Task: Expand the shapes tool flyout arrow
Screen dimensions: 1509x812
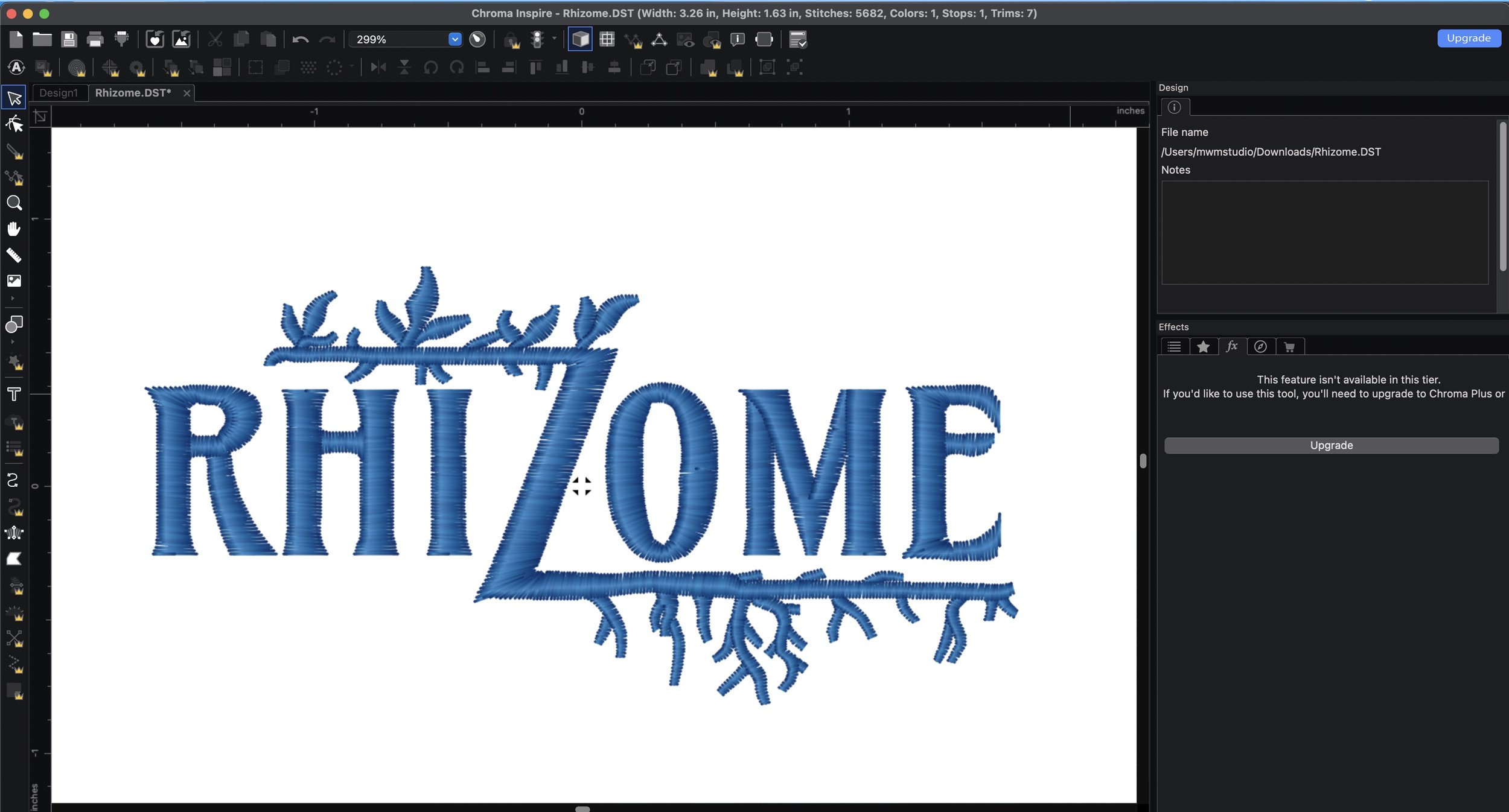Action: coord(13,342)
